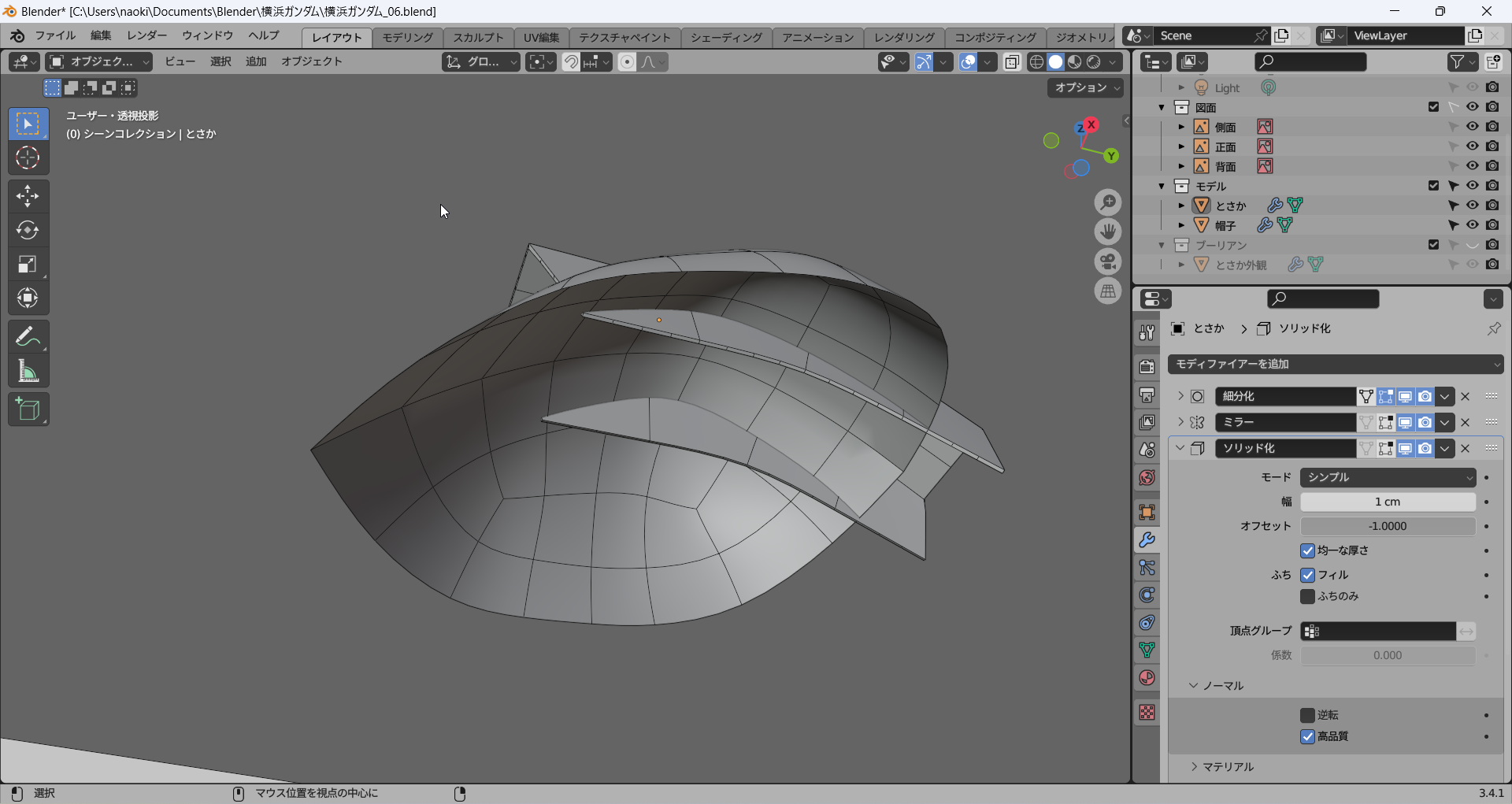Click the オプション button in viewport
The image size is (1512, 804).
tap(1085, 87)
